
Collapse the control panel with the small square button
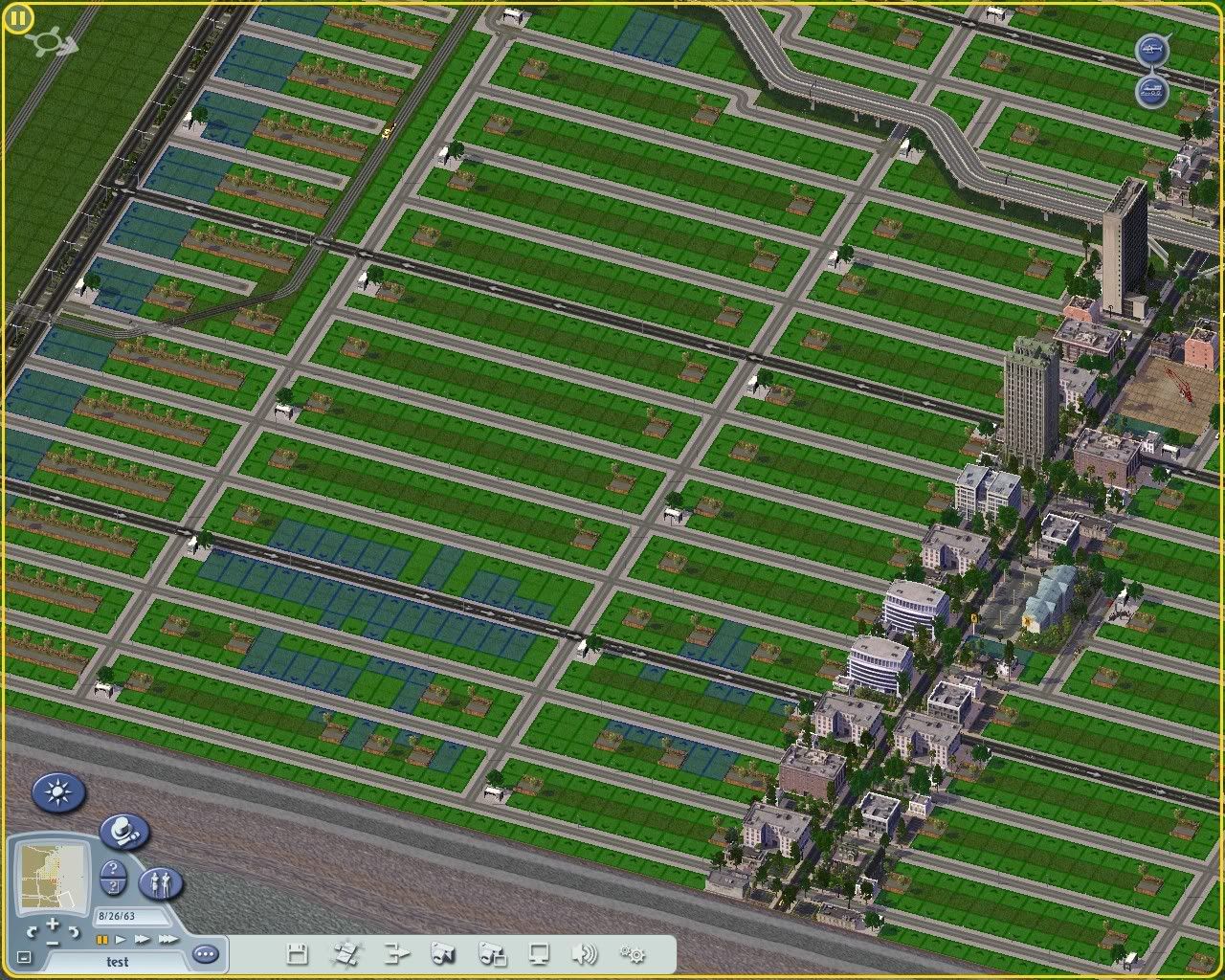click(x=24, y=957)
